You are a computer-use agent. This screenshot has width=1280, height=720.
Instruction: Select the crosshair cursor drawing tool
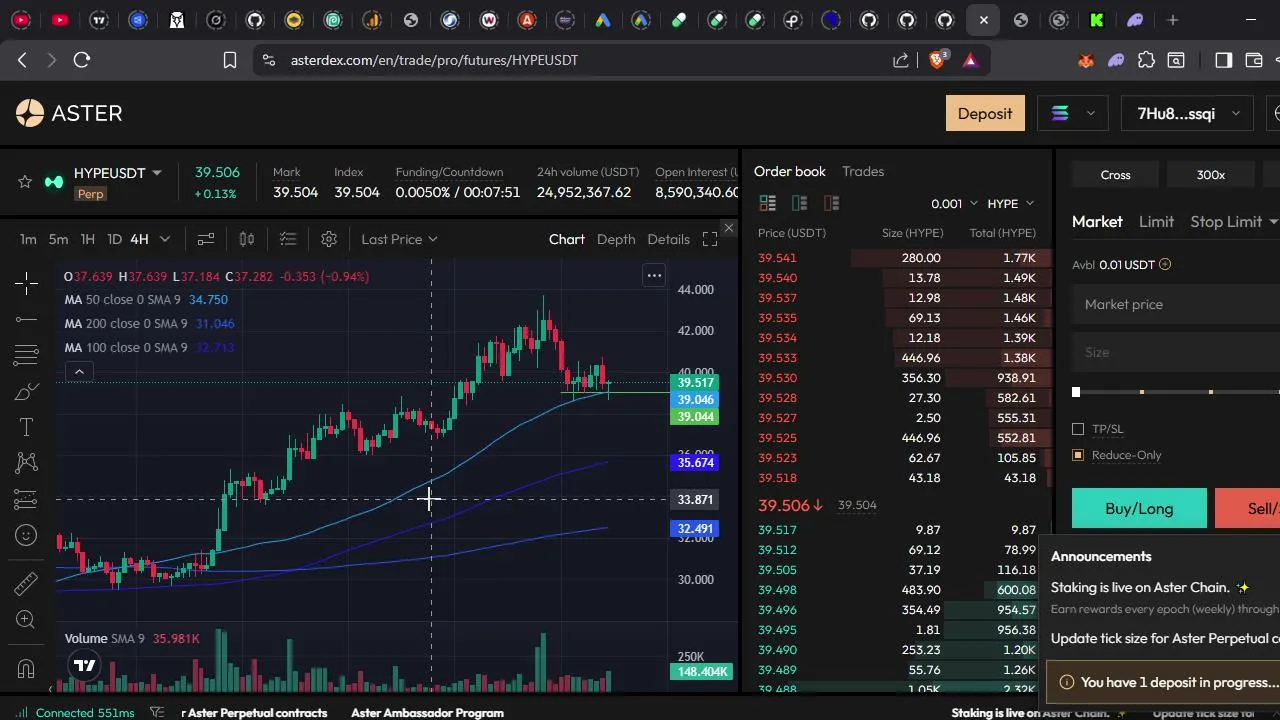click(x=26, y=283)
